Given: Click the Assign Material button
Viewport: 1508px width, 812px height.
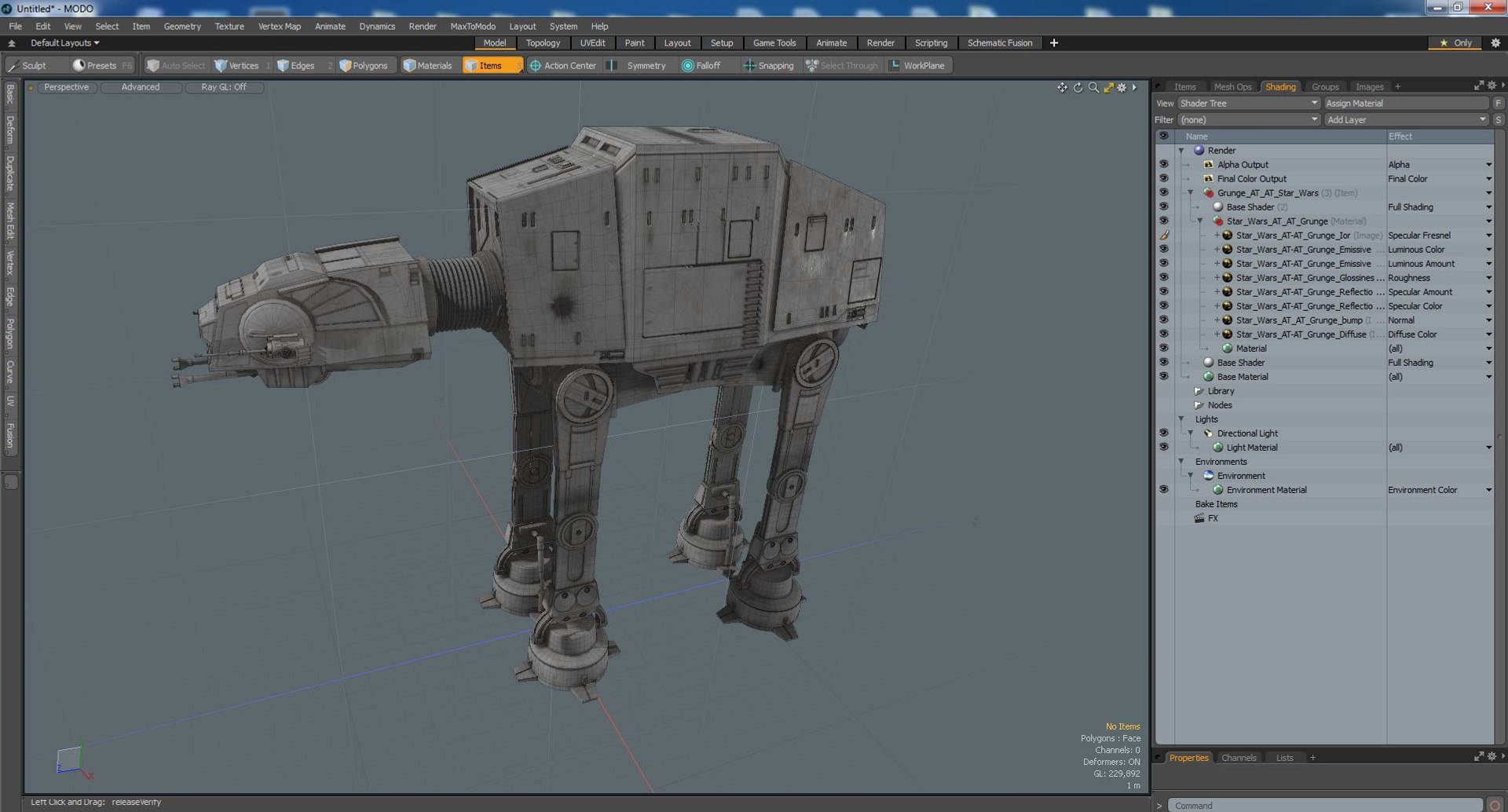Looking at the screenshot, I should click(1406, 104).
